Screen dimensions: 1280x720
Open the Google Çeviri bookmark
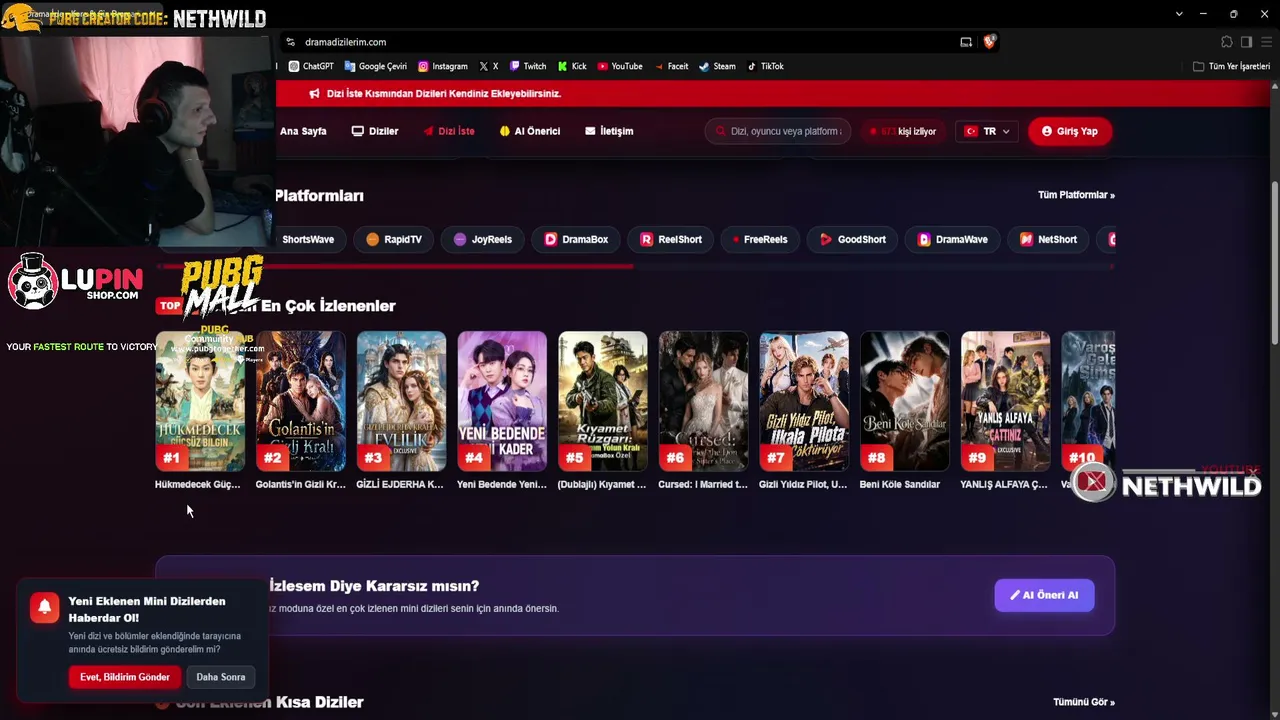point(375,66)
